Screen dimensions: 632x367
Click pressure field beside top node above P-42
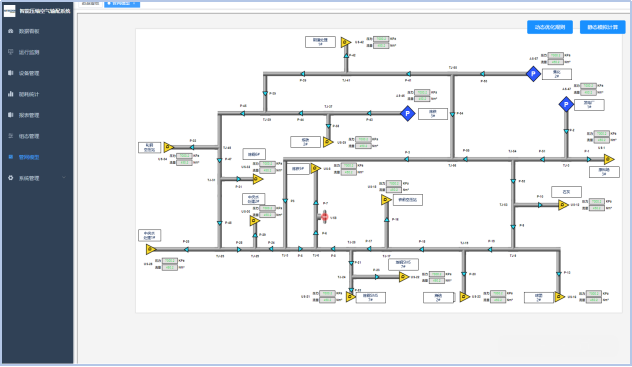(381, 39)
